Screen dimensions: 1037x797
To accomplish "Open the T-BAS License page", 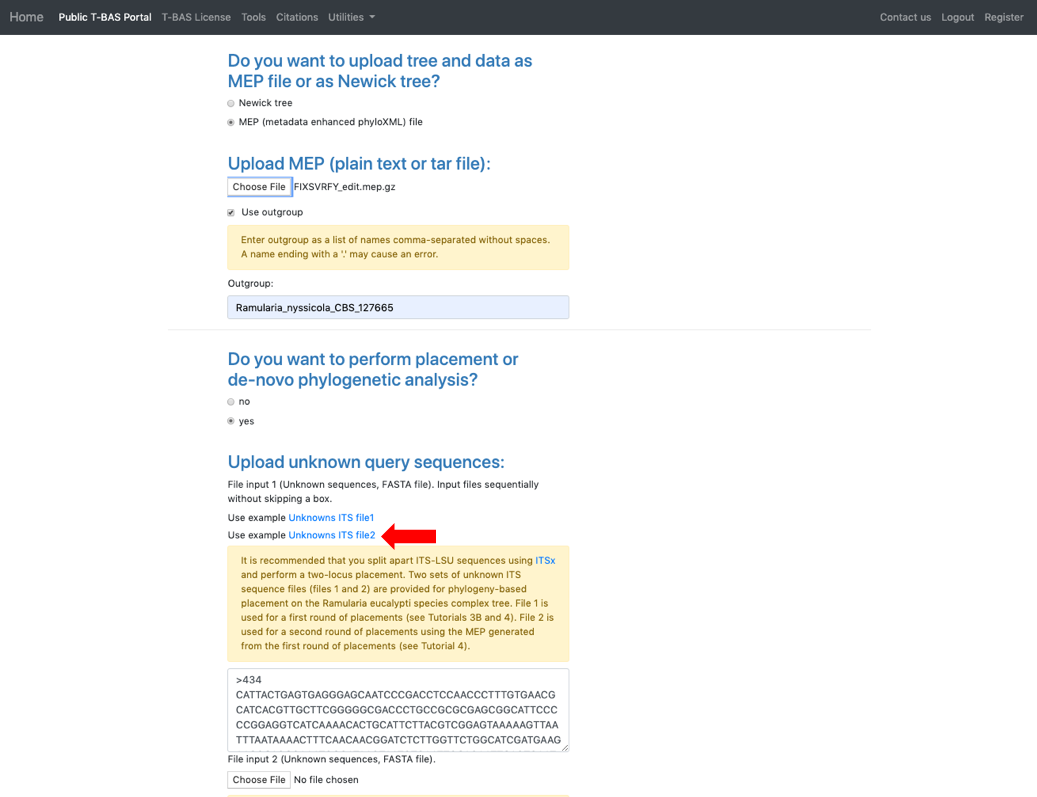I will click(x=196, y=17).
